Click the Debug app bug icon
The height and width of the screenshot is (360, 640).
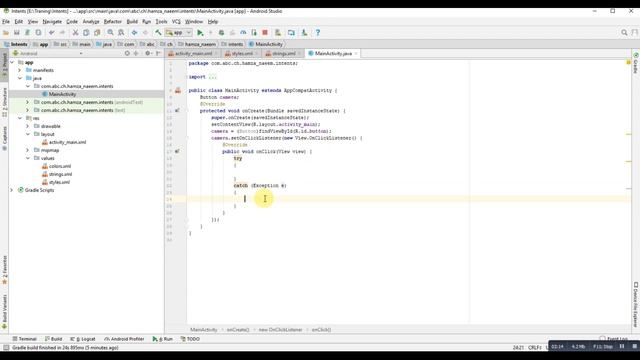pos(222,33)
